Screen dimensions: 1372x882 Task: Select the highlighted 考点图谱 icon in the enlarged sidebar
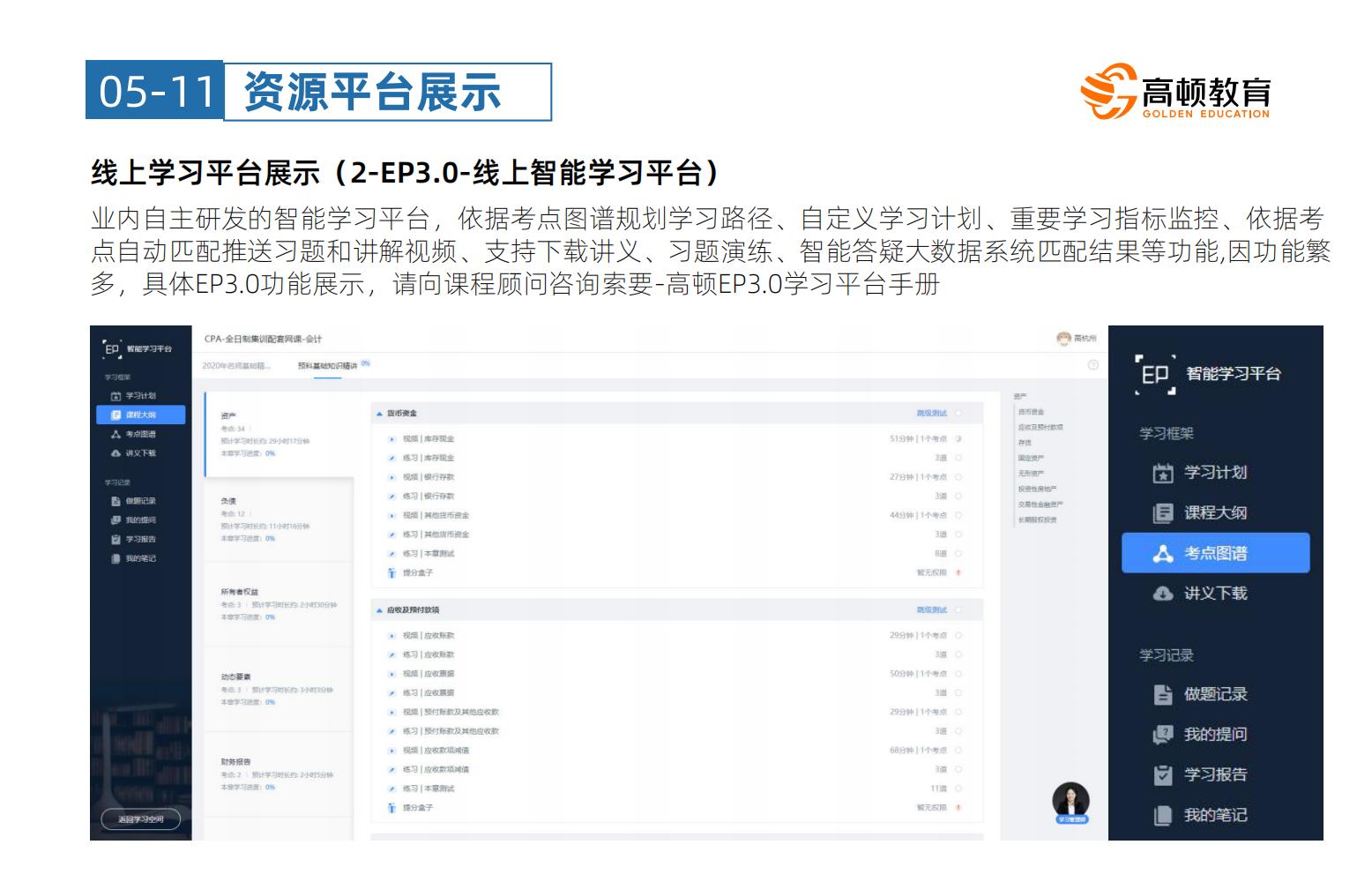coord(1163,554)
